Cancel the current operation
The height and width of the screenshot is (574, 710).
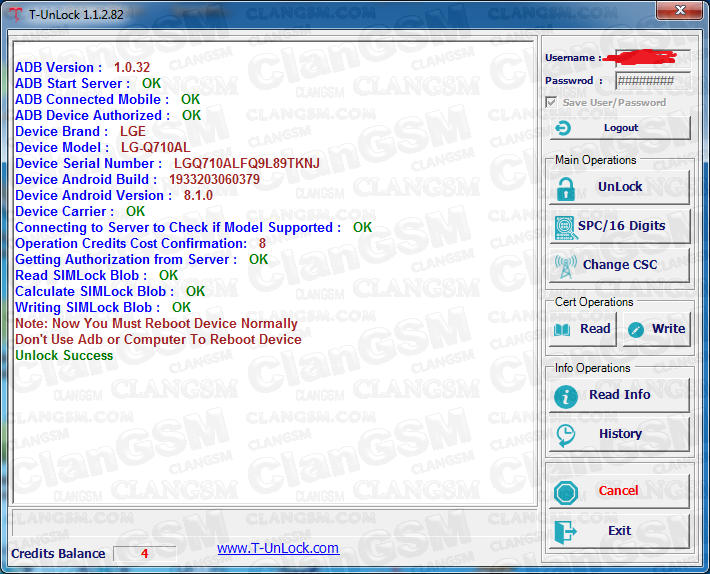619,492
